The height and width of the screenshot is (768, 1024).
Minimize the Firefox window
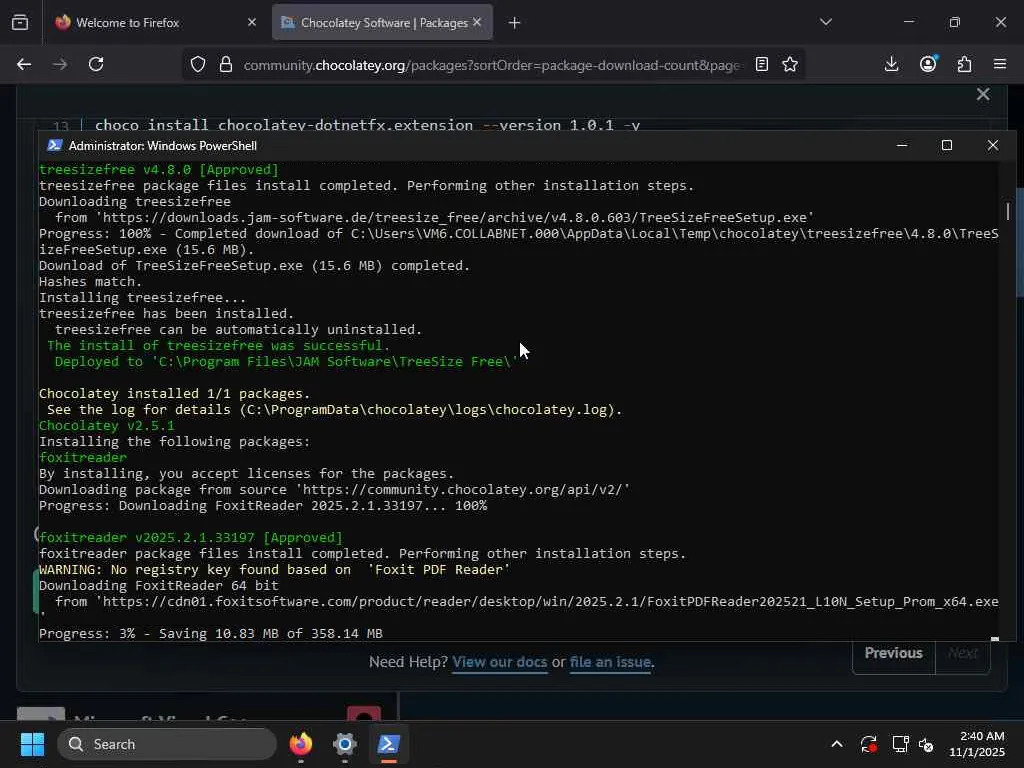pyautogui.click(x=908, y=22)
